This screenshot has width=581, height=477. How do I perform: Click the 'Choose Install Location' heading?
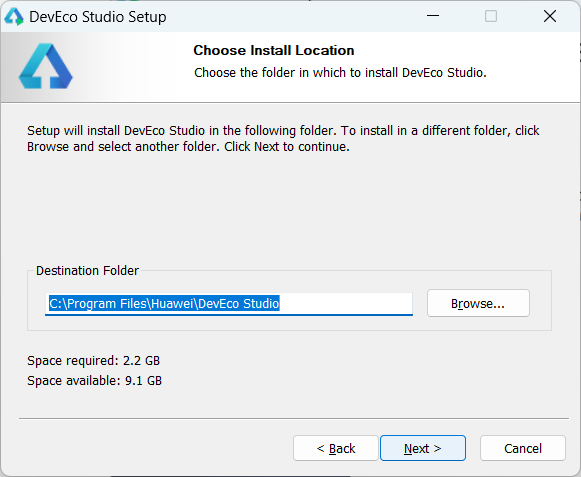[x=273, y=50]
